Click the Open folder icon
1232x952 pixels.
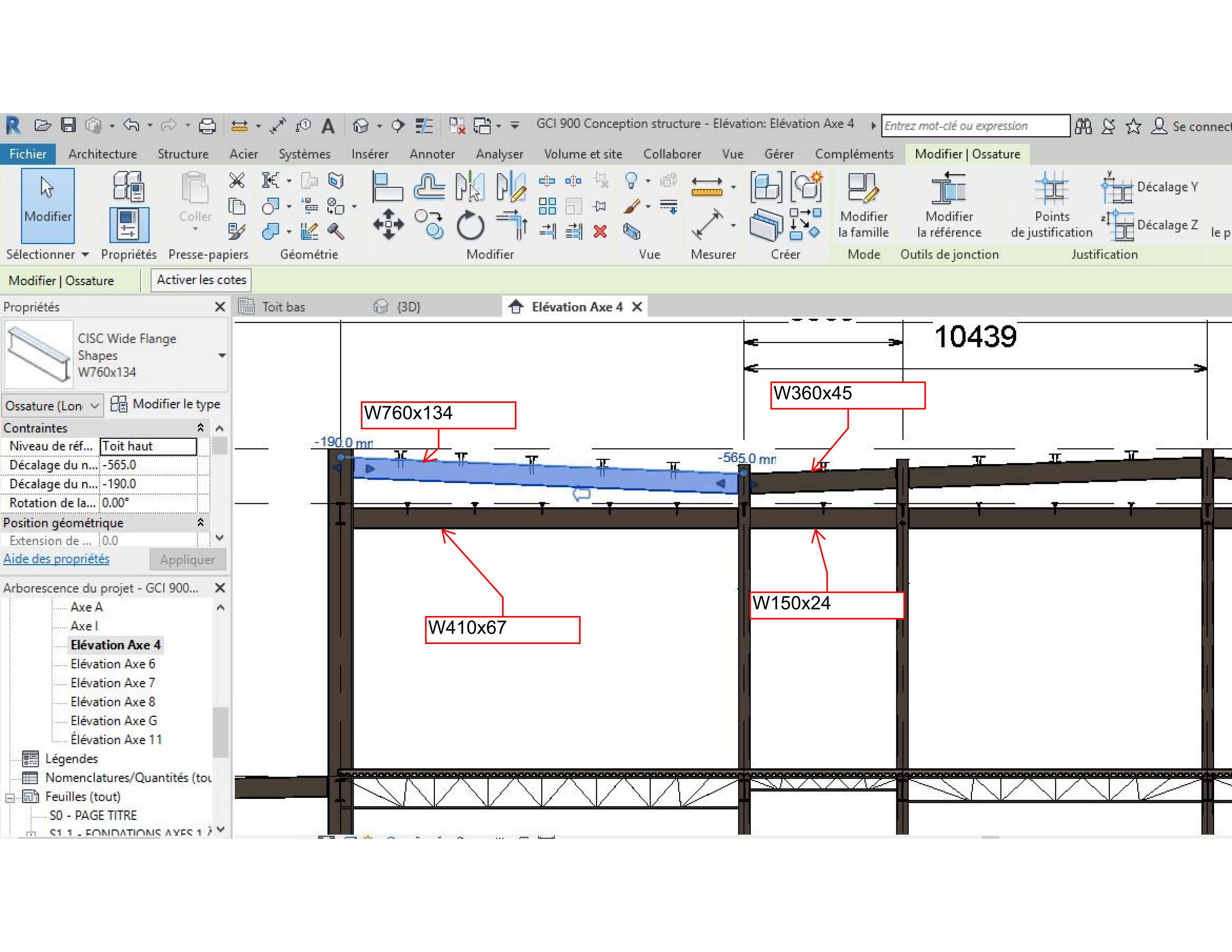pos(42,125)
